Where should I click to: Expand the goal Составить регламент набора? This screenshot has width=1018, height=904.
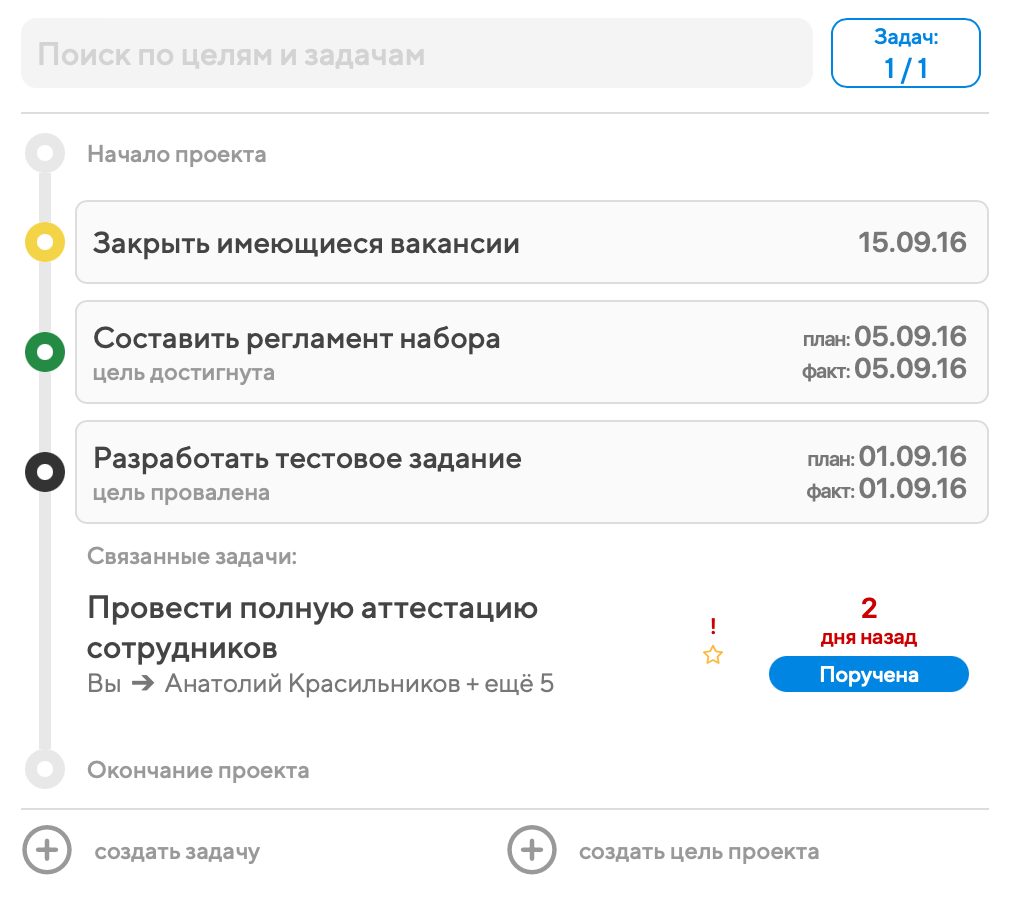click(x=297, y=339)
